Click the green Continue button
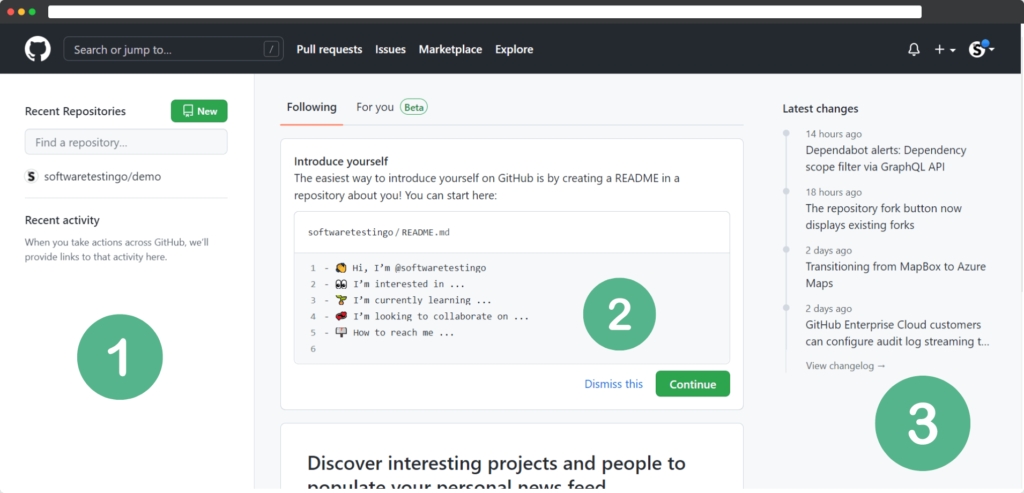The image size is (1024, 493). 692,384
